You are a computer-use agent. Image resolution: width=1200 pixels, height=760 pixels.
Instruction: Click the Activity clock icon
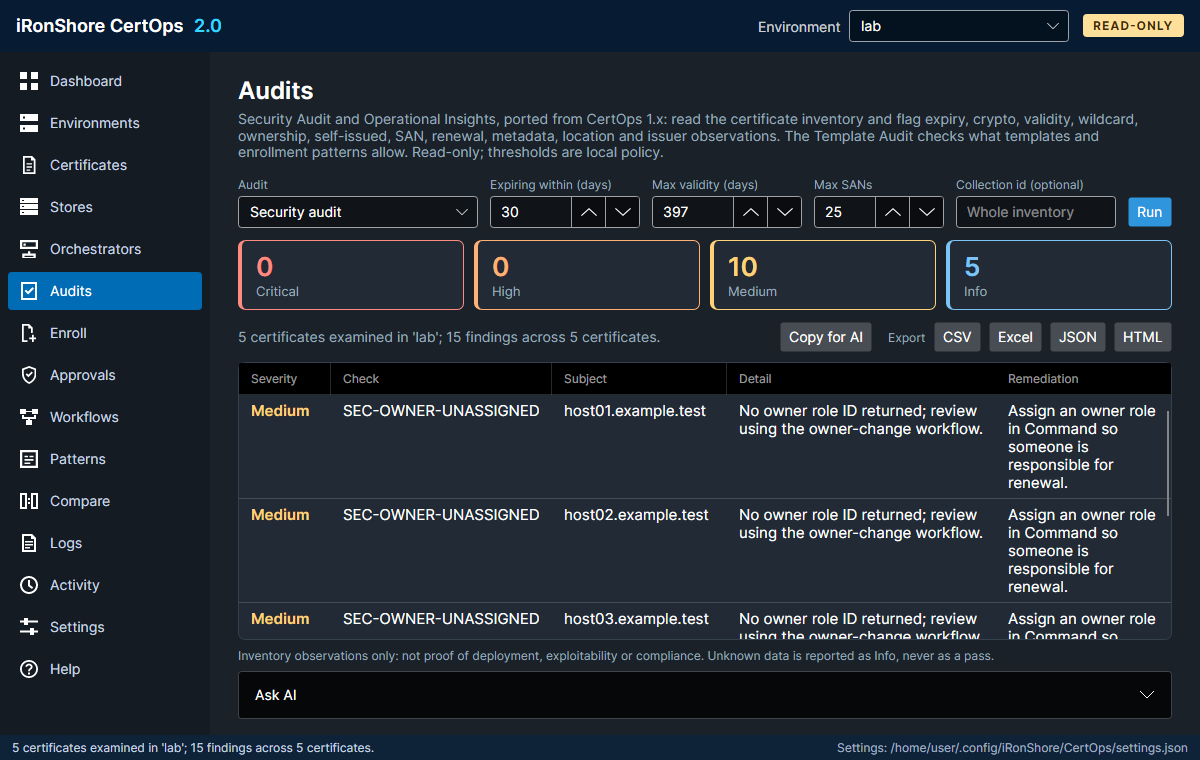[x=29, y=585]
